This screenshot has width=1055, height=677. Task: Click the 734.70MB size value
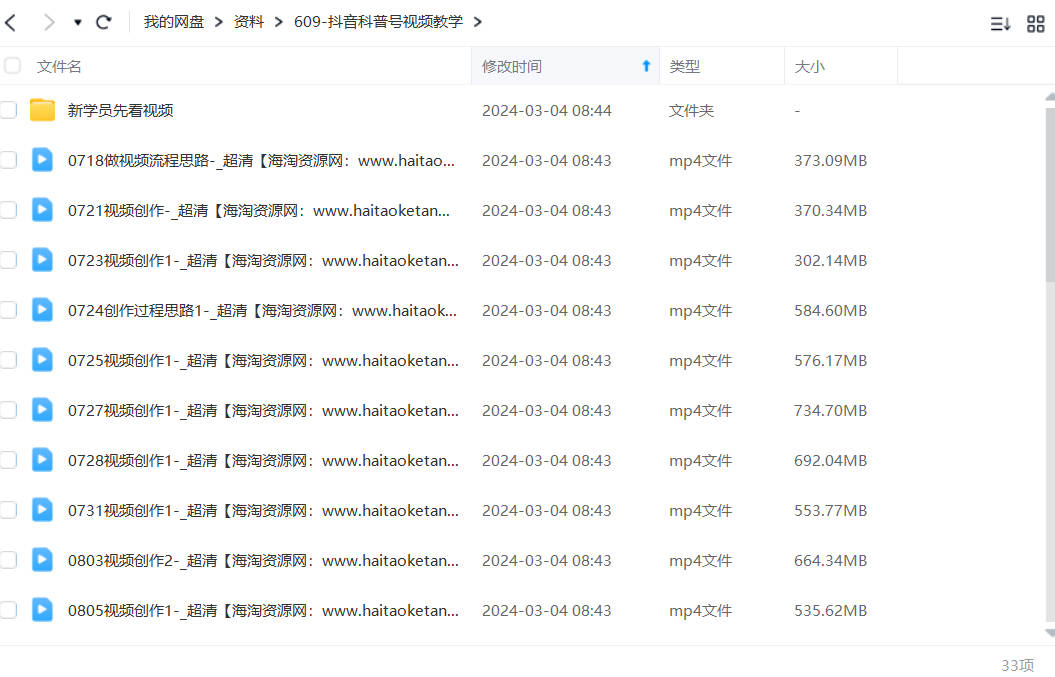click(830, 411)
